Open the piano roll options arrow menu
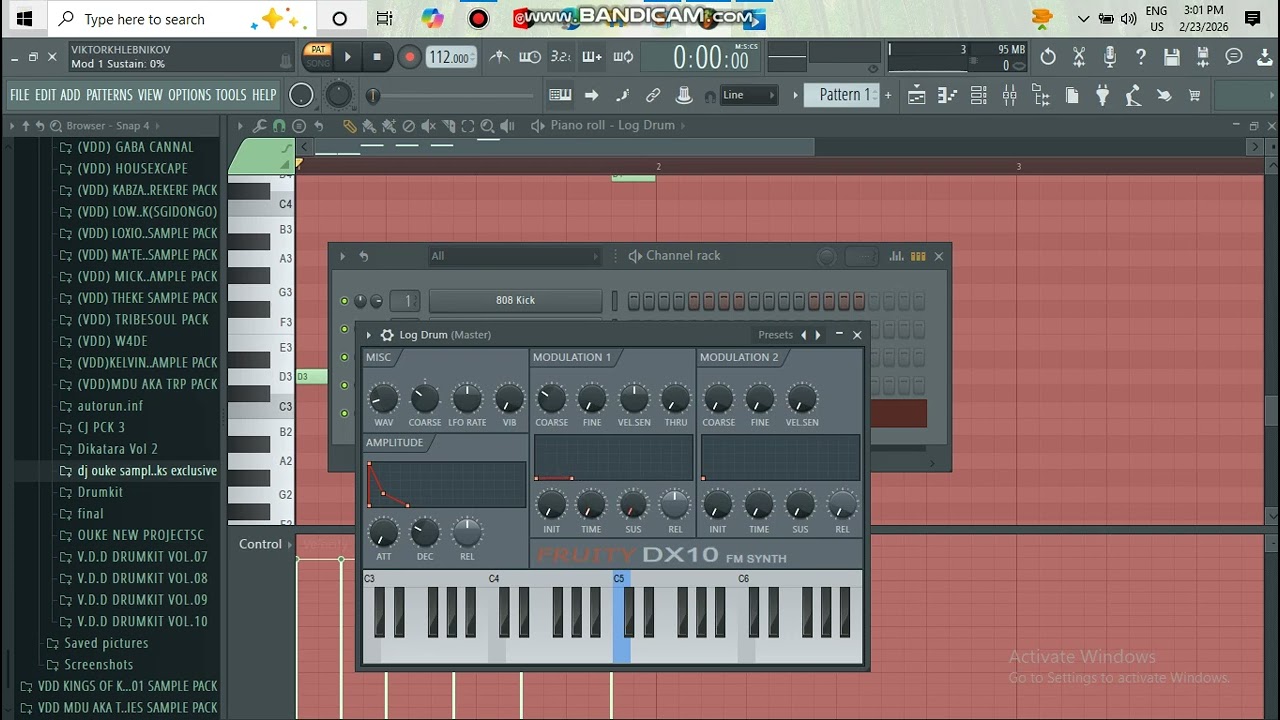 click(240, 126)
